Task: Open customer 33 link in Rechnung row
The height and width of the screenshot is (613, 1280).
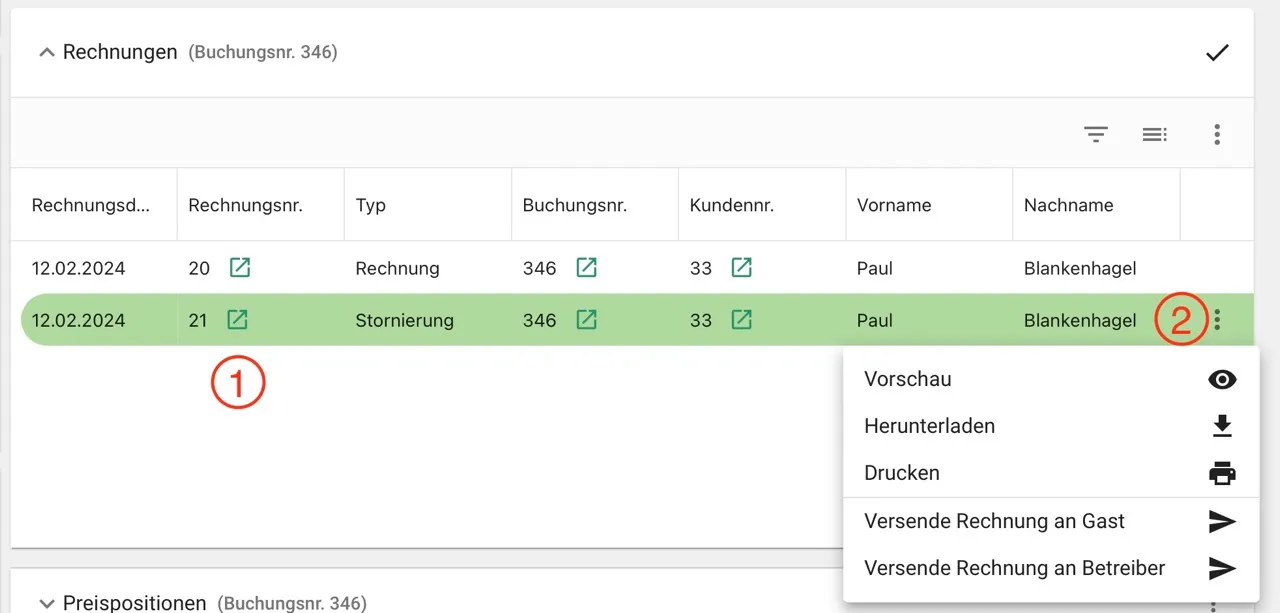Action: coord(741,268)
